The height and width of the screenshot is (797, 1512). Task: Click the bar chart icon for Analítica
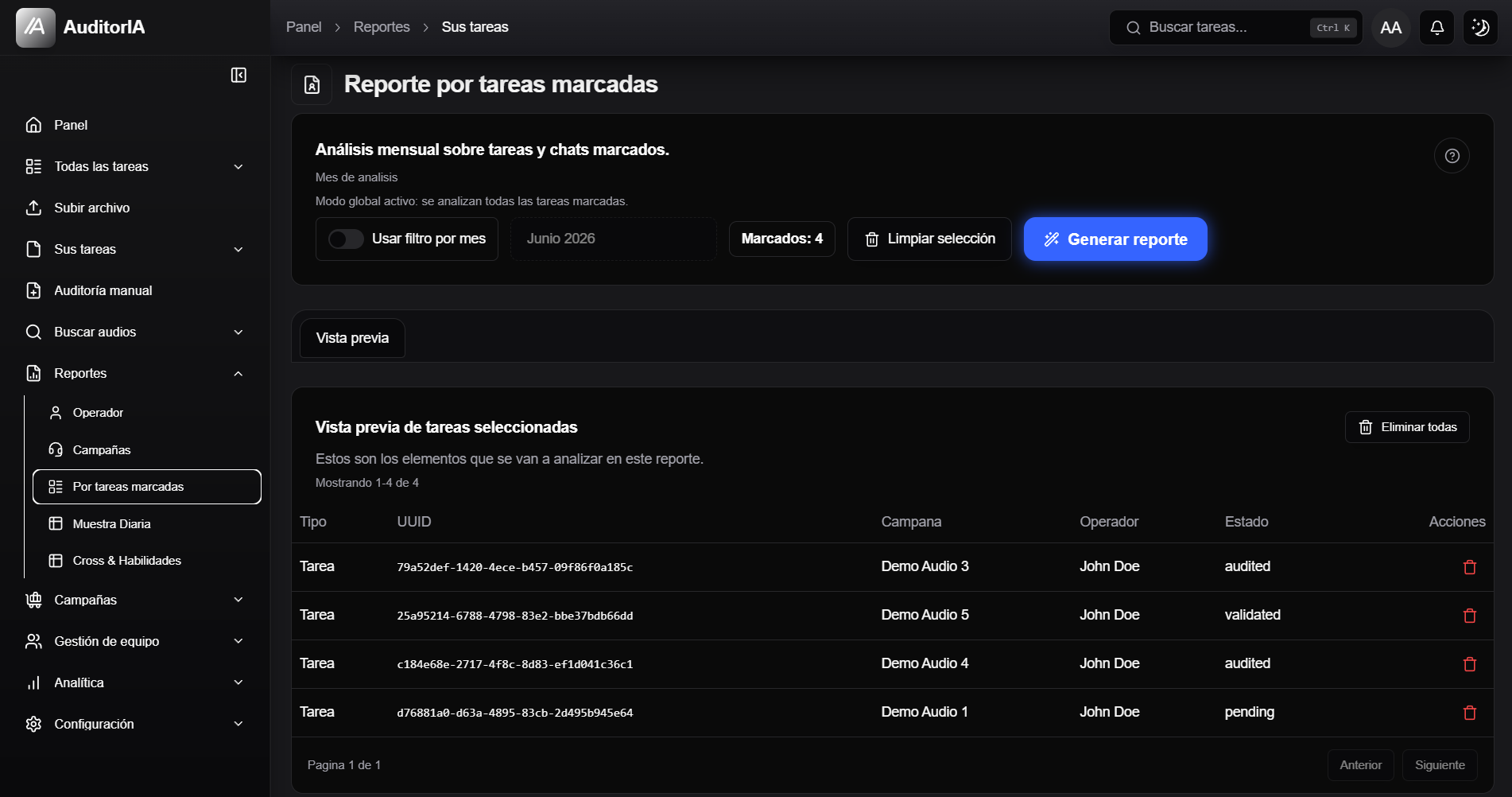[33, 682]
